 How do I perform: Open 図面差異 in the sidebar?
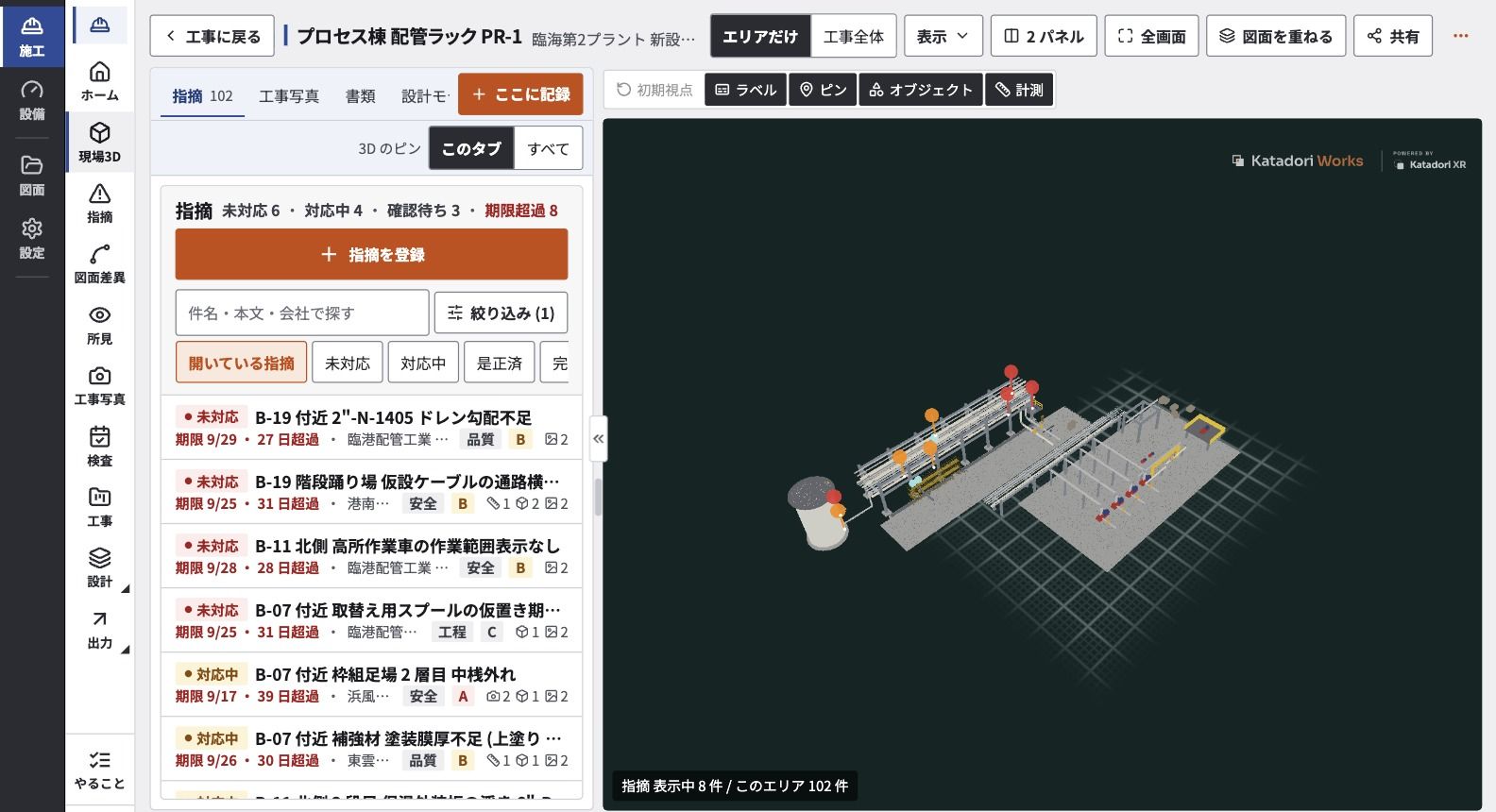tap(99, 264)
